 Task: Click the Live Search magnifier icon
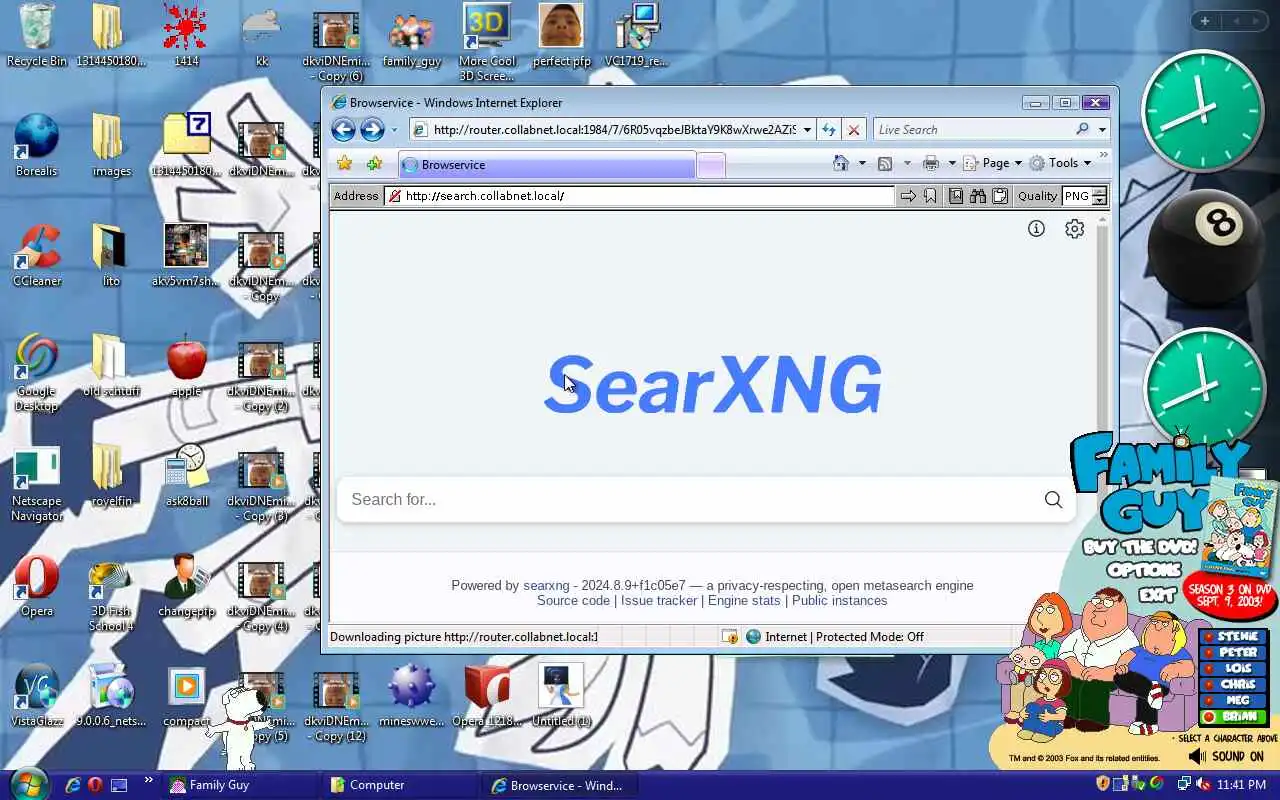1082,129
